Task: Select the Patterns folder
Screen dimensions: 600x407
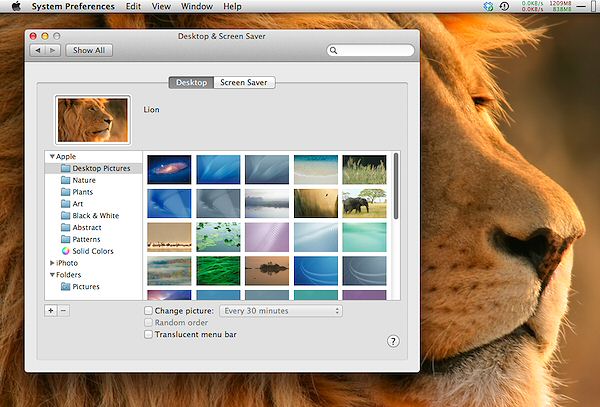Action: (94, 239)
